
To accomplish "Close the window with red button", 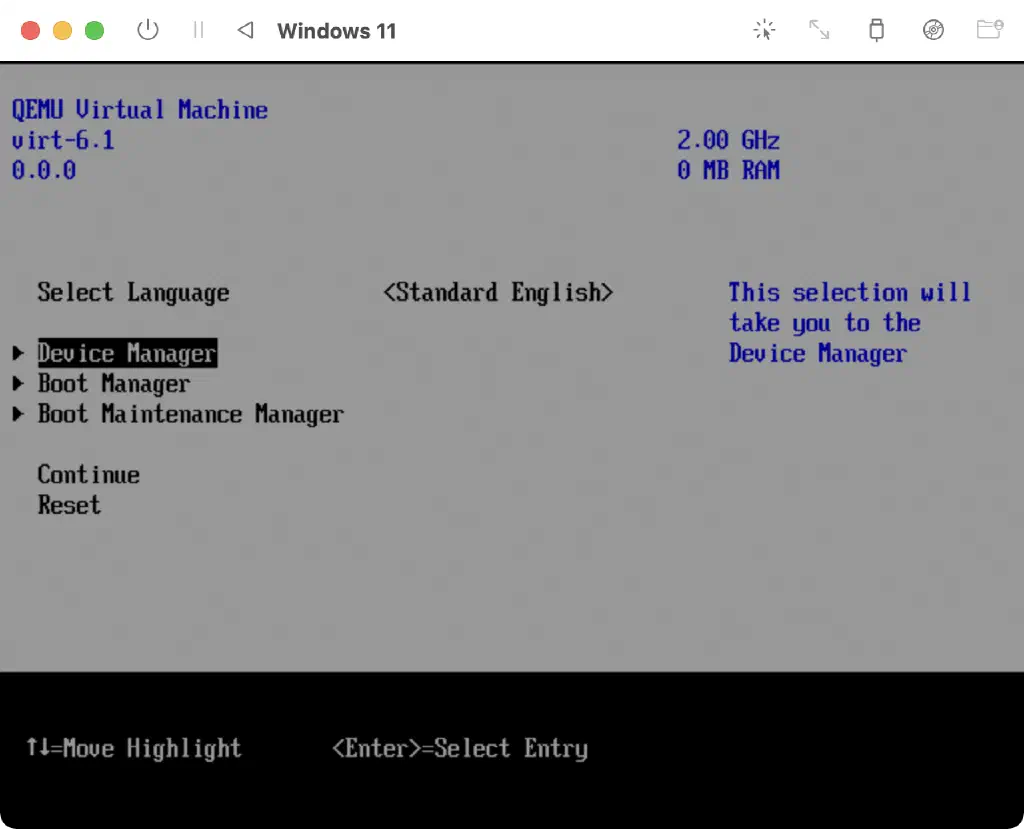I will [x=30, y=30].
